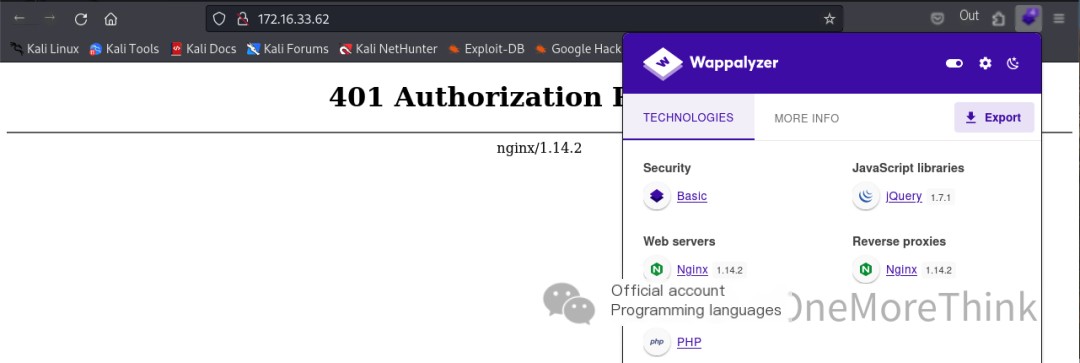This screenshot has width=1080, height=363.
Task: Reload the current page
Action: tap(81, 19)
